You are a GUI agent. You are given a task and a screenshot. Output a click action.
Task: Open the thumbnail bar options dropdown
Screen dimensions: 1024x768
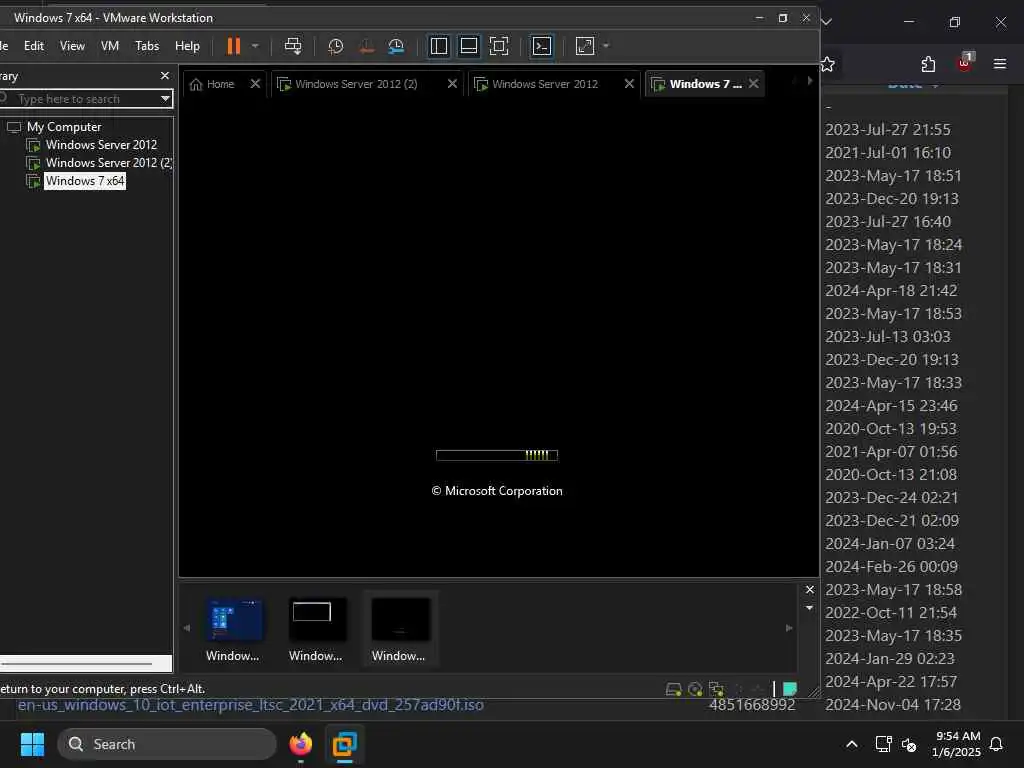point(810,608)
